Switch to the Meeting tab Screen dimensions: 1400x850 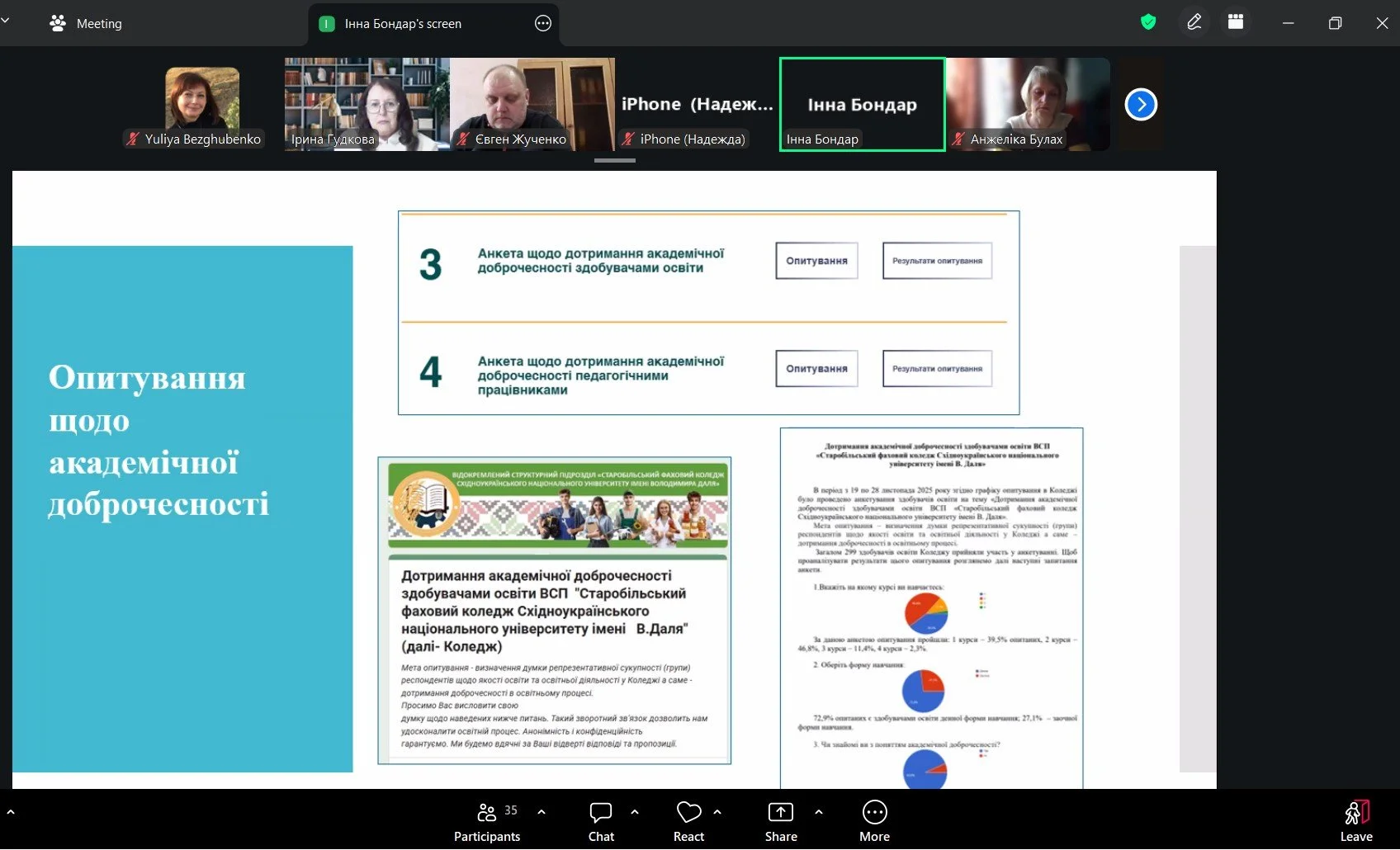86,23
